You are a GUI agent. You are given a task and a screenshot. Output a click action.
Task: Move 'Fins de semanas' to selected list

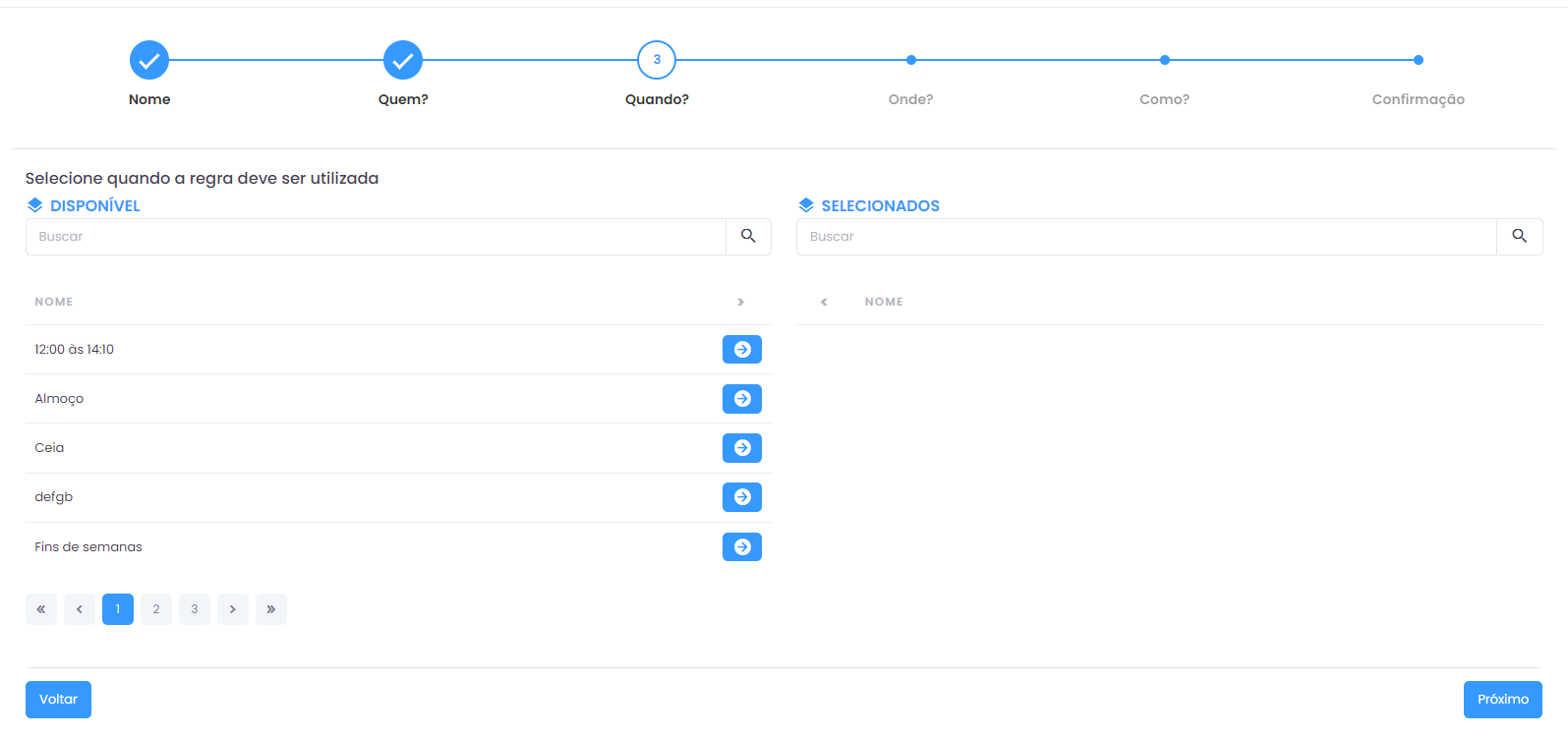(741, 546)
